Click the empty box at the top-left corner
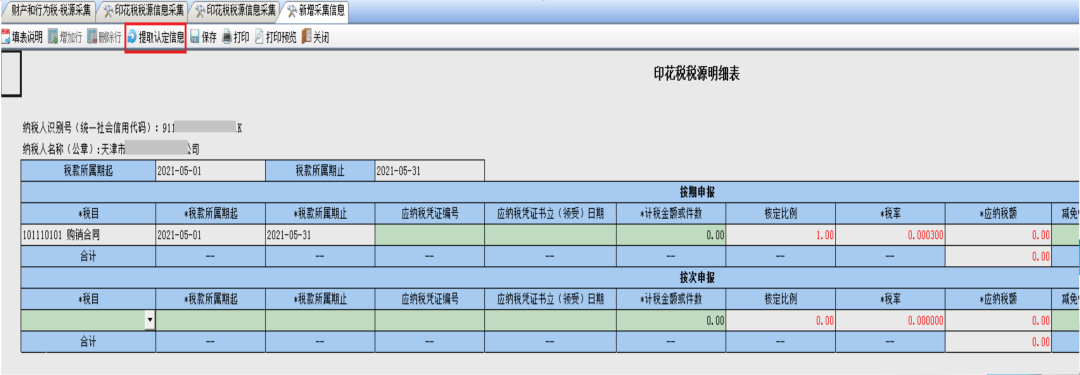 click(x=11, y=74)
